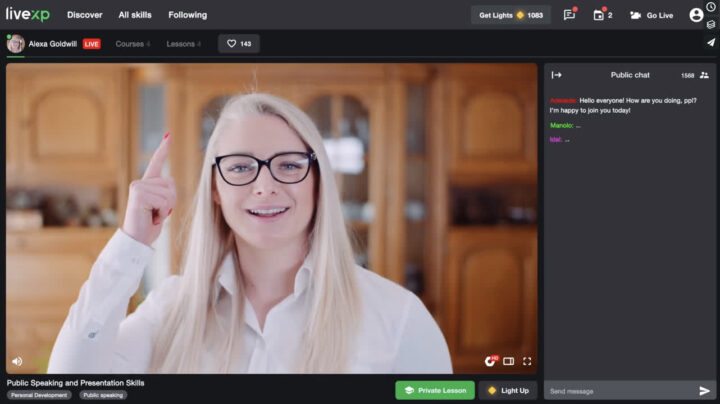Collapse the Public chat panel
720x404 pixels.
pos(557,75)
